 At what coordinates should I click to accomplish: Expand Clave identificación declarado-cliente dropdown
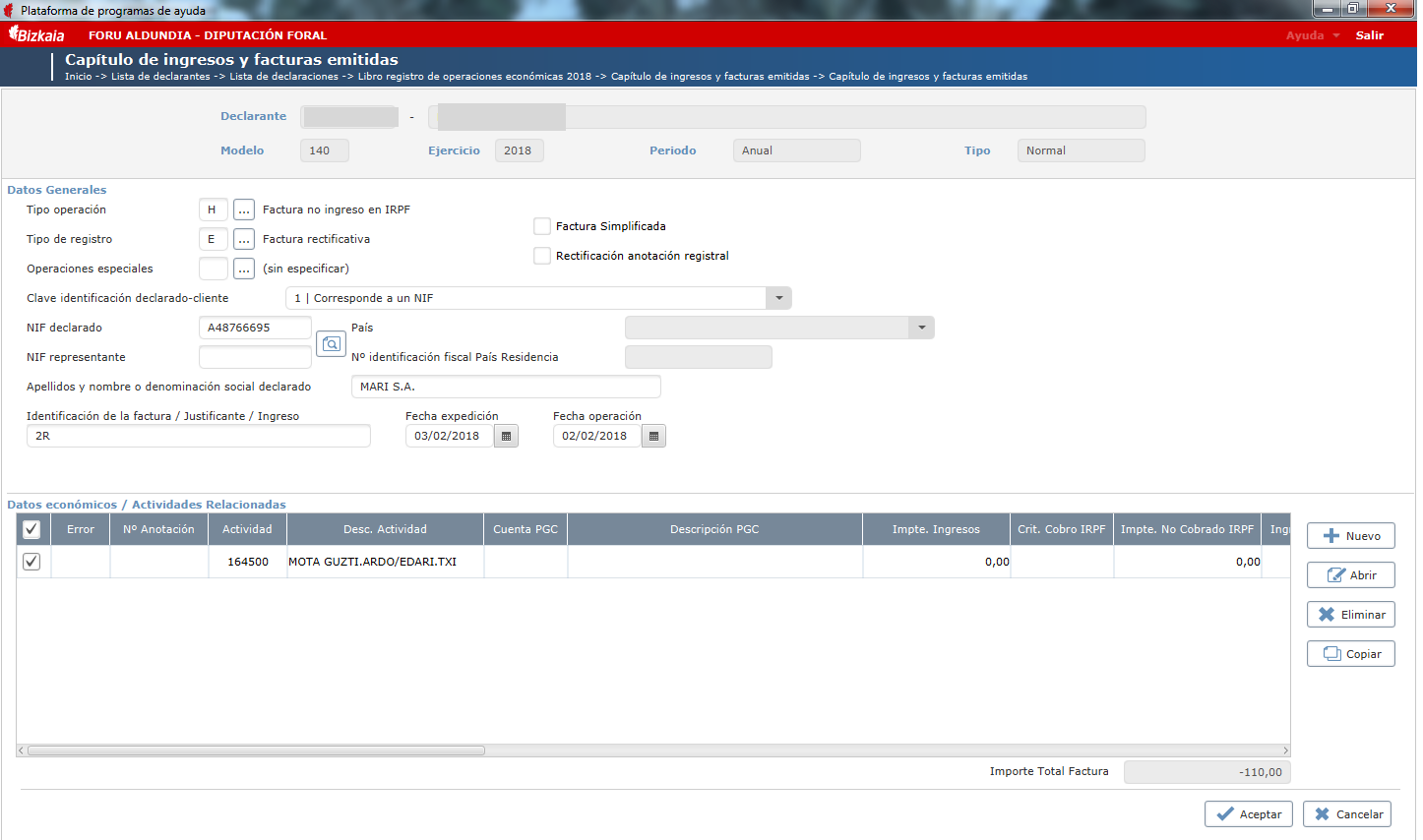(x=779, y=298)
